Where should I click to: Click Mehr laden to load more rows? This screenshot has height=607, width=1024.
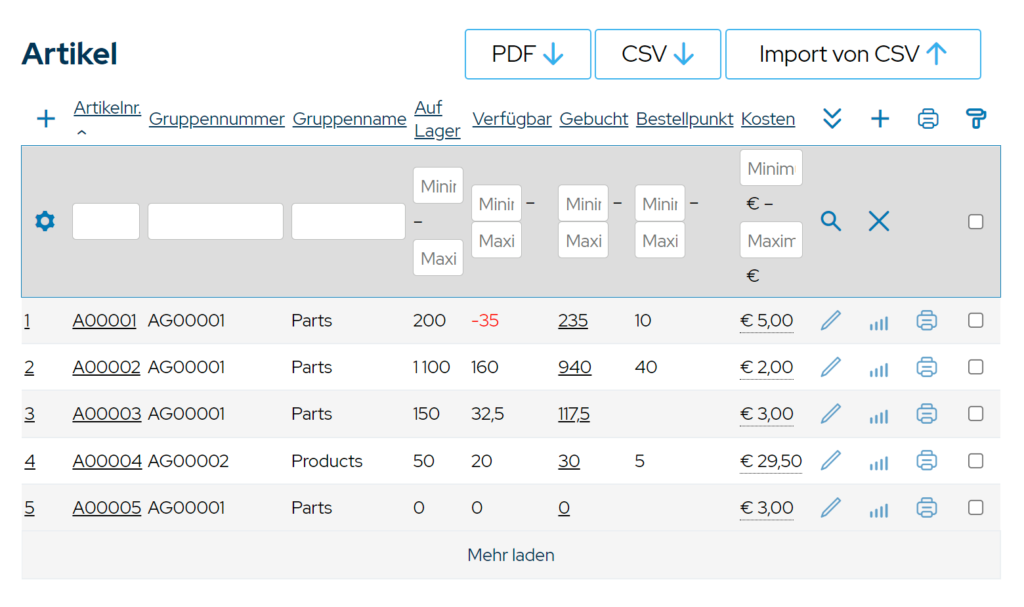tap(511, 555)
